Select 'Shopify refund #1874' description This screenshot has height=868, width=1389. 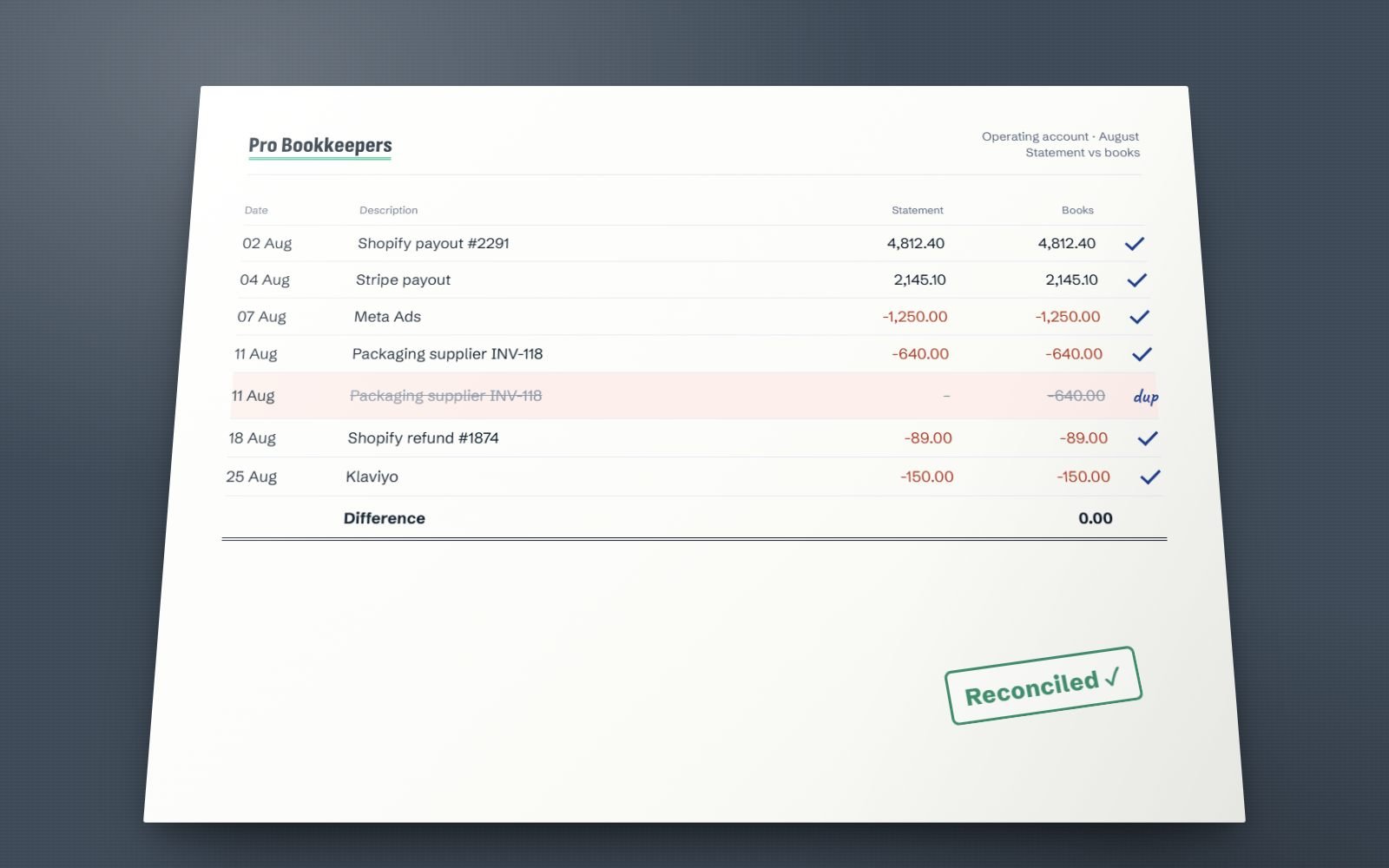tap(423, 438)
